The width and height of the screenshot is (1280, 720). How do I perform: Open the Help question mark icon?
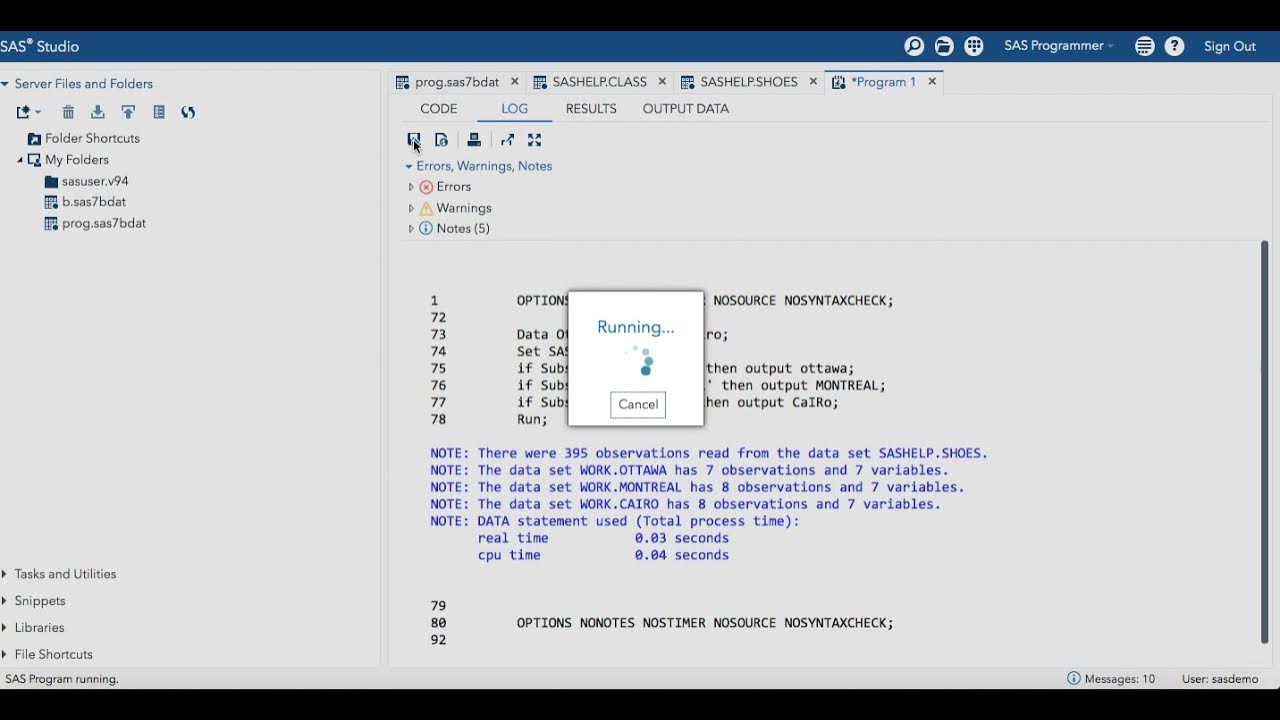coord(1175,46)
